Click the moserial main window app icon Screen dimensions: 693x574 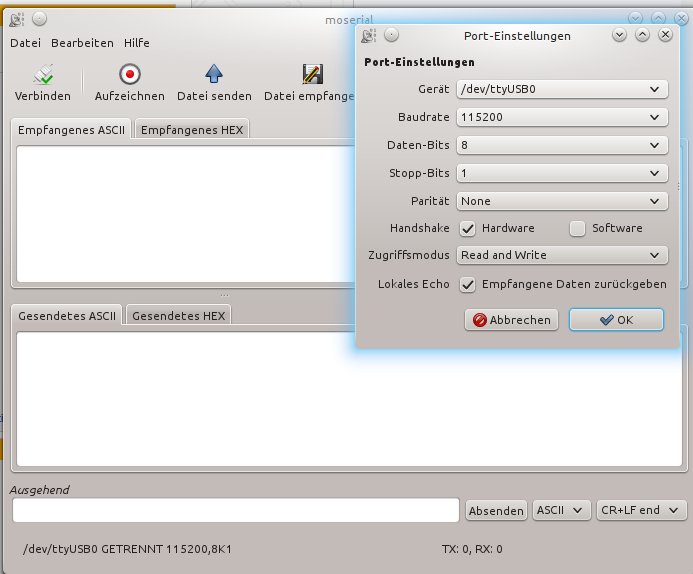coord(17,19)
